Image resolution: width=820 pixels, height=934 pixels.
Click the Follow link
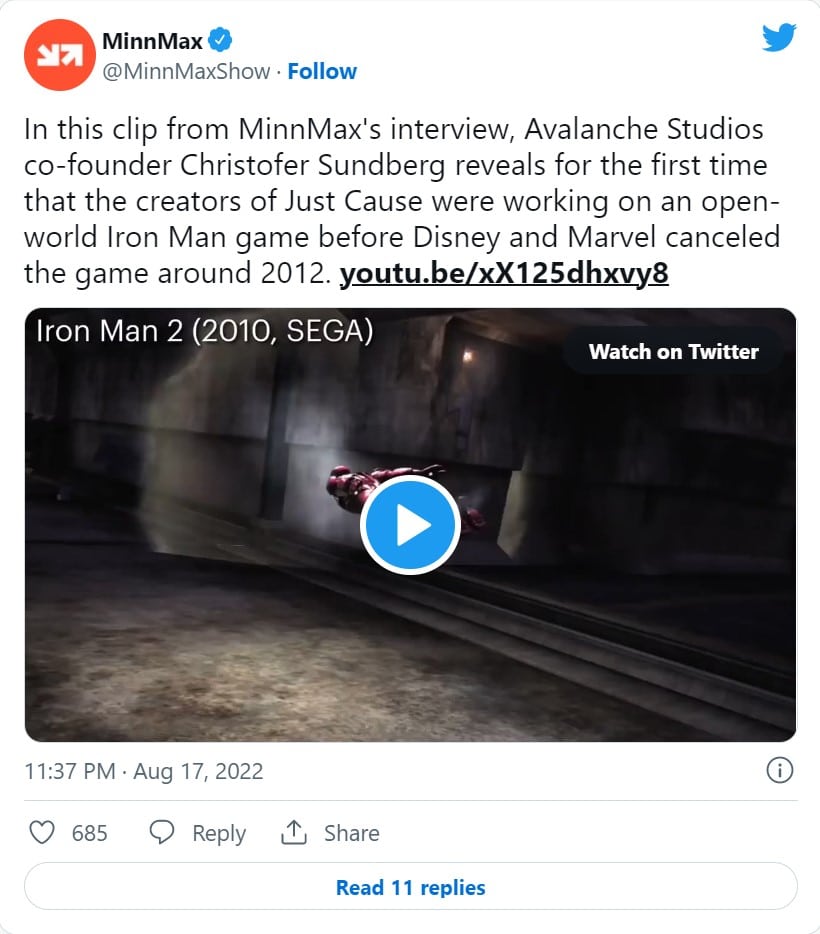click(x=322, y=71)
